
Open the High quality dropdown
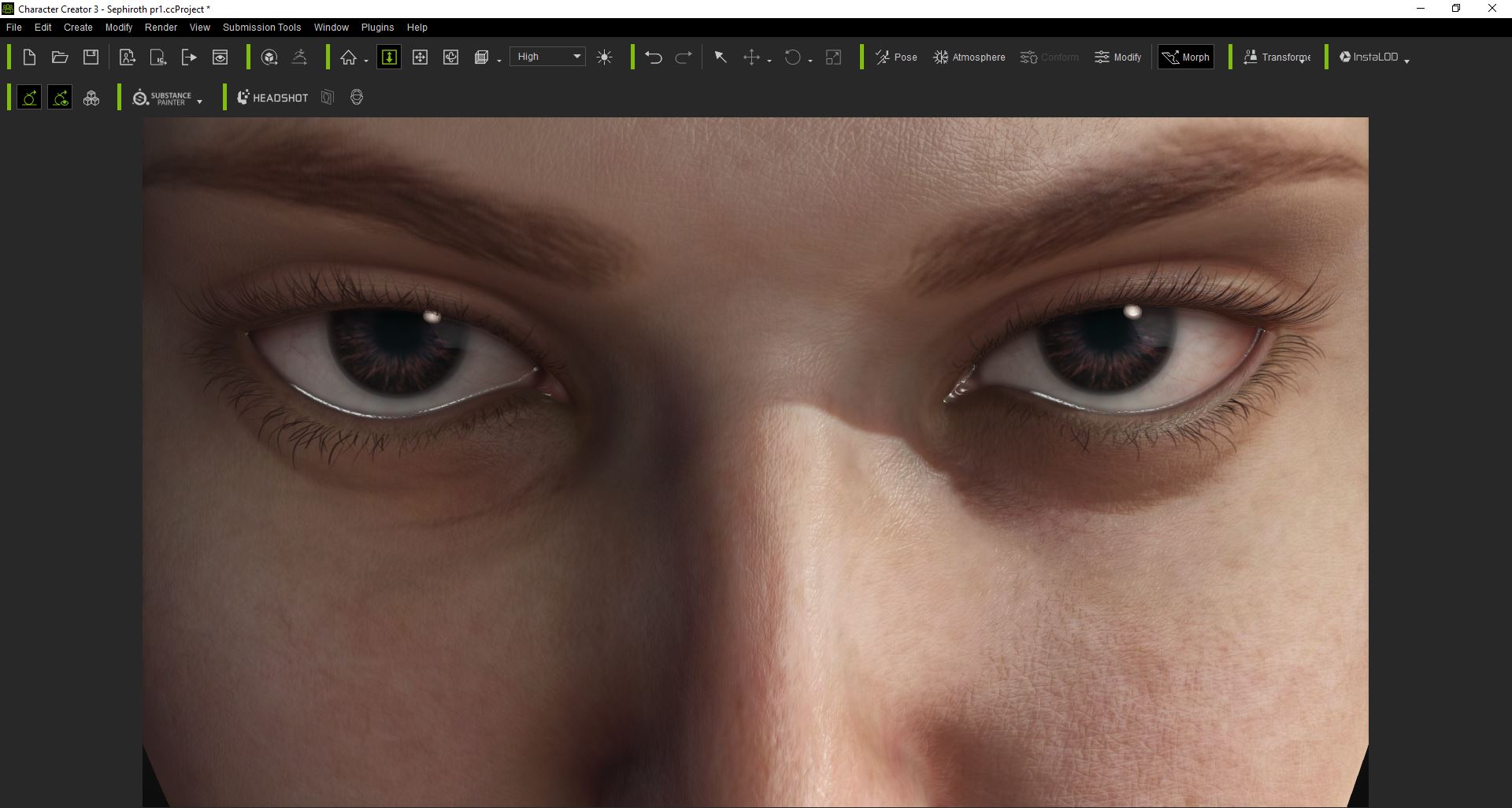click(547, 57)
